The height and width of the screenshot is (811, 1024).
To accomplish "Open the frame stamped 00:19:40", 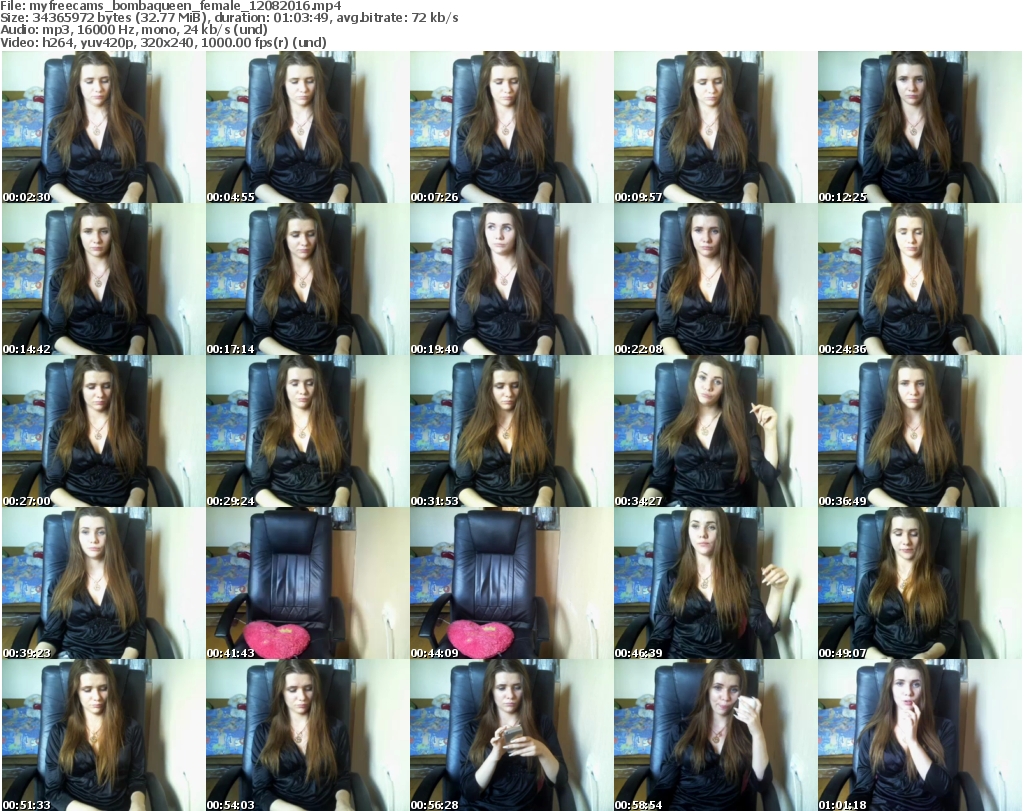I will click(x=511, y=279).
